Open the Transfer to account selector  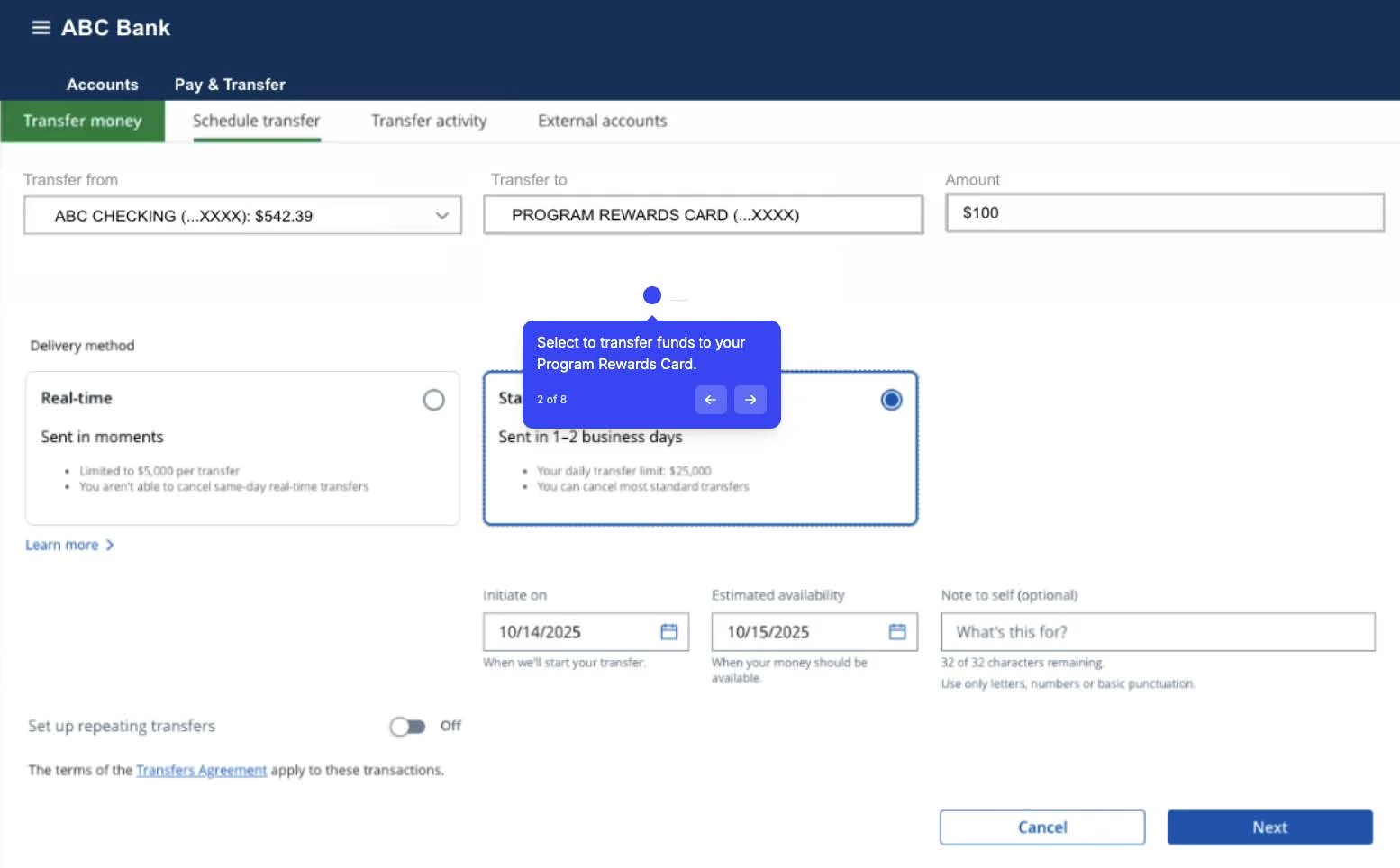click(x=704, y=214)
